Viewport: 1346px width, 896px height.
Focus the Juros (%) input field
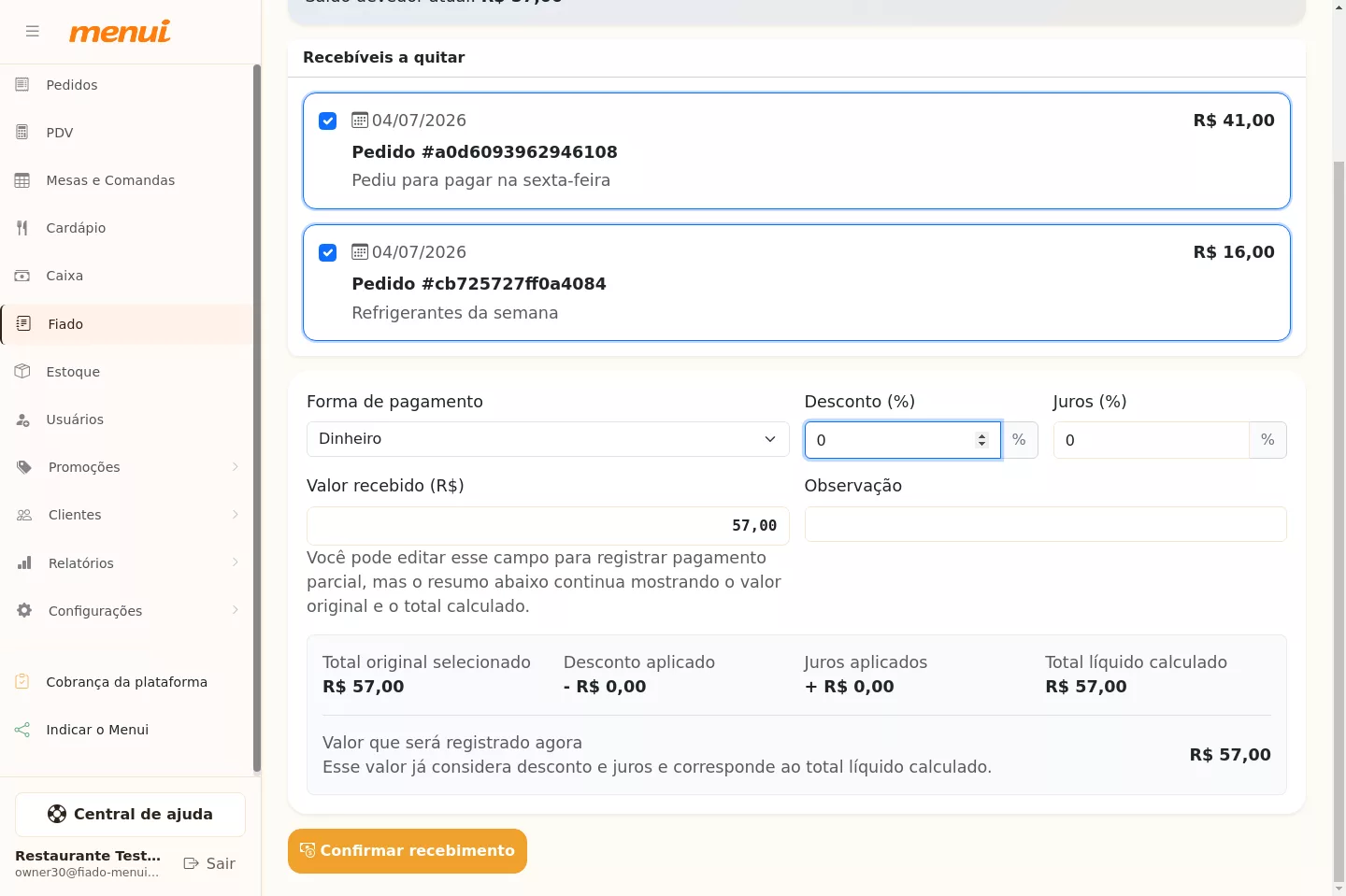[1152, 440]
